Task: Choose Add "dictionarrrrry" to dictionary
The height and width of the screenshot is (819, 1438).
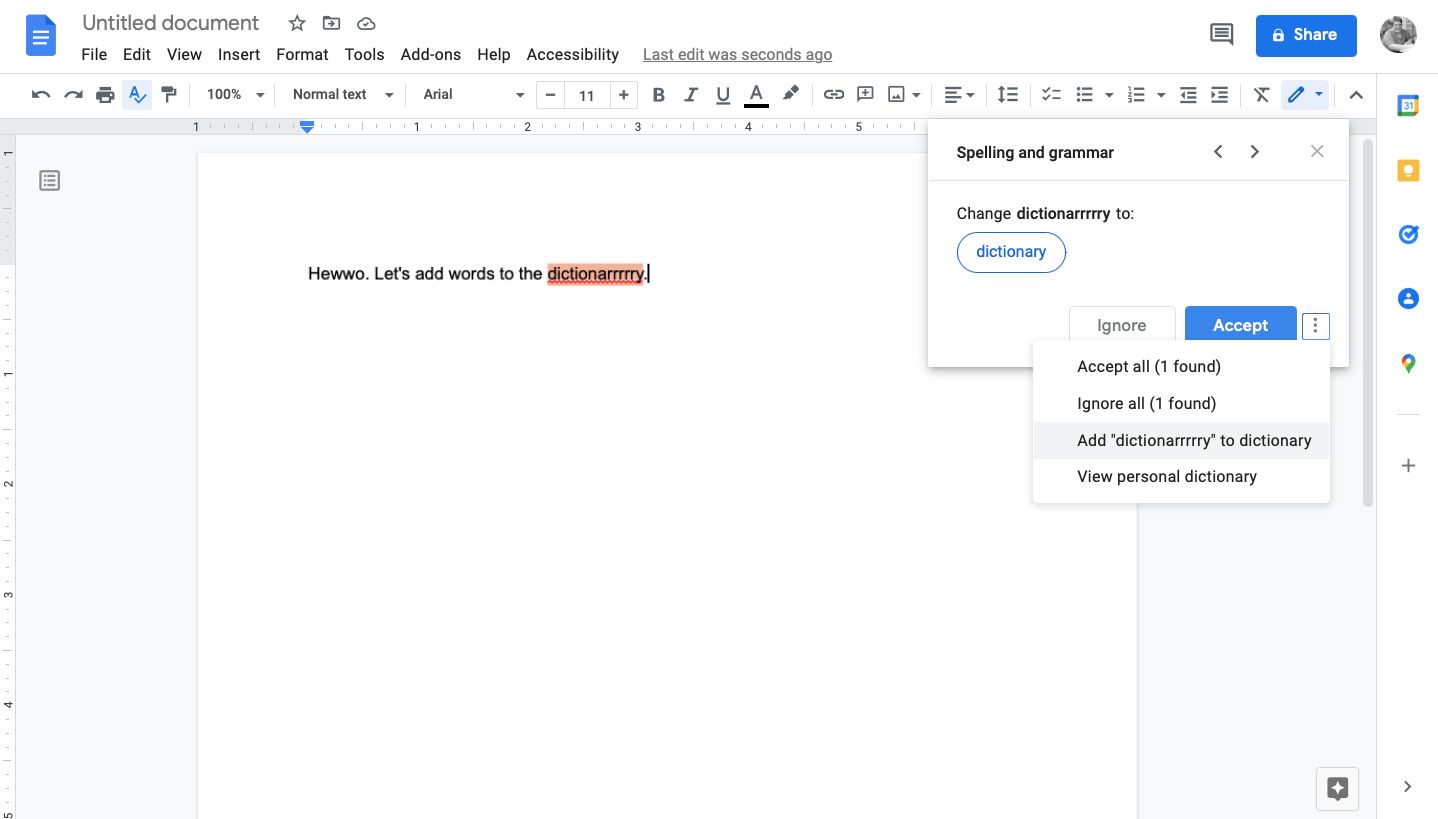Action: [x=1193, y=440]
